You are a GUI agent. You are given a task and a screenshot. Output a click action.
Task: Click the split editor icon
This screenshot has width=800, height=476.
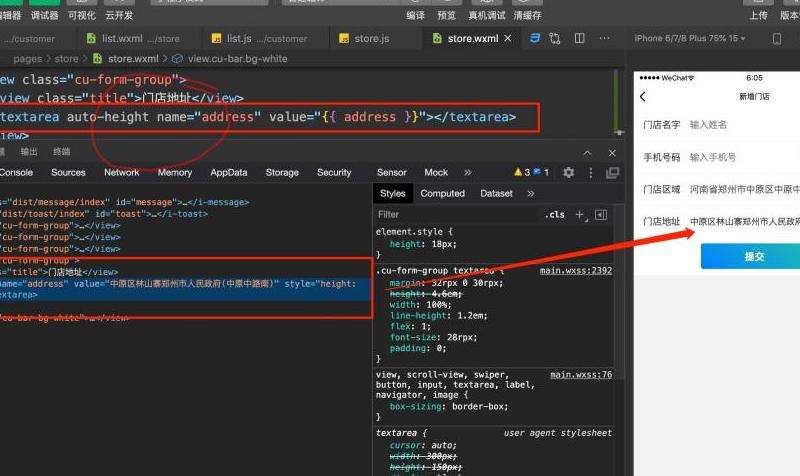[580, 38]
